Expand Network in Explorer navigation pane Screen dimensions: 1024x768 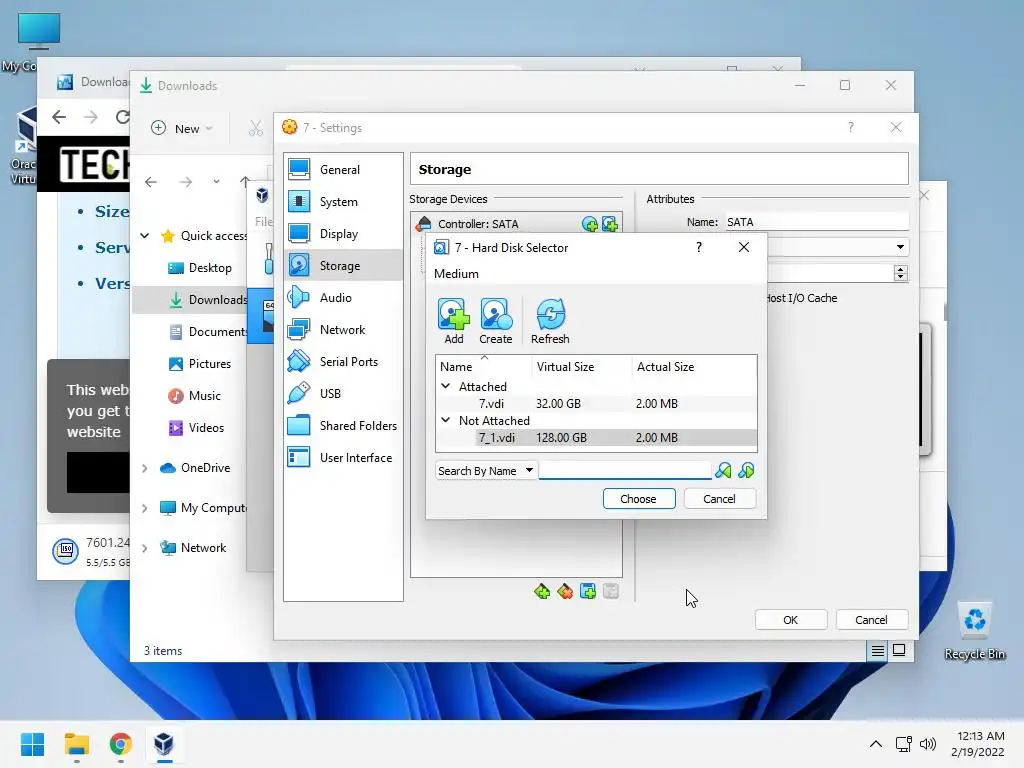tap(145, 548)
